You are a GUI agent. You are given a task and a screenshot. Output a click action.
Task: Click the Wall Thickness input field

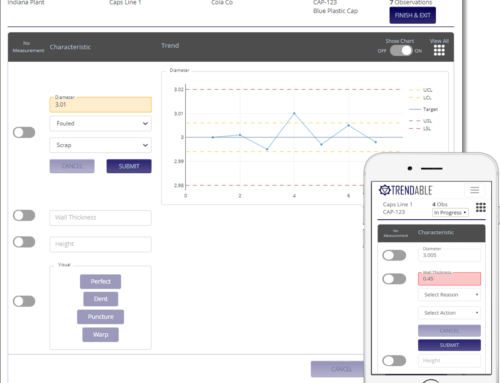(x=101, y=218)
